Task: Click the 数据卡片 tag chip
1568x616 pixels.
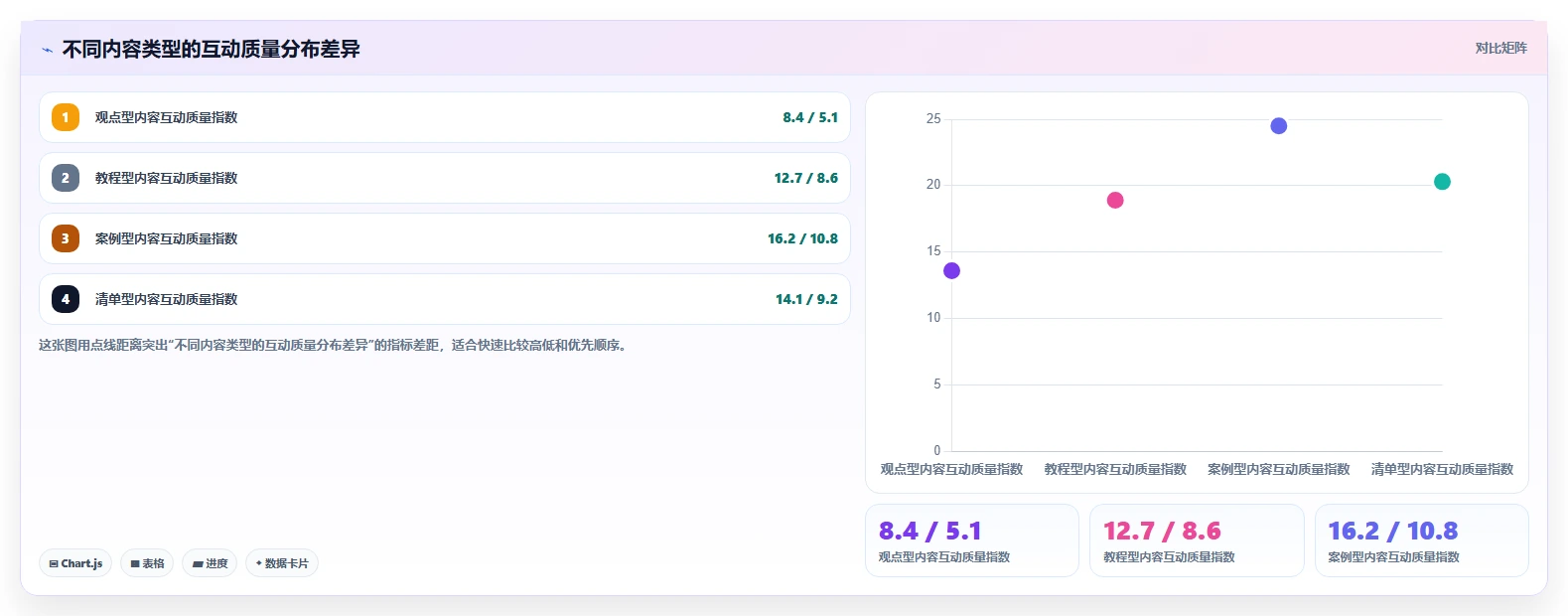Action: coord(282,563)
